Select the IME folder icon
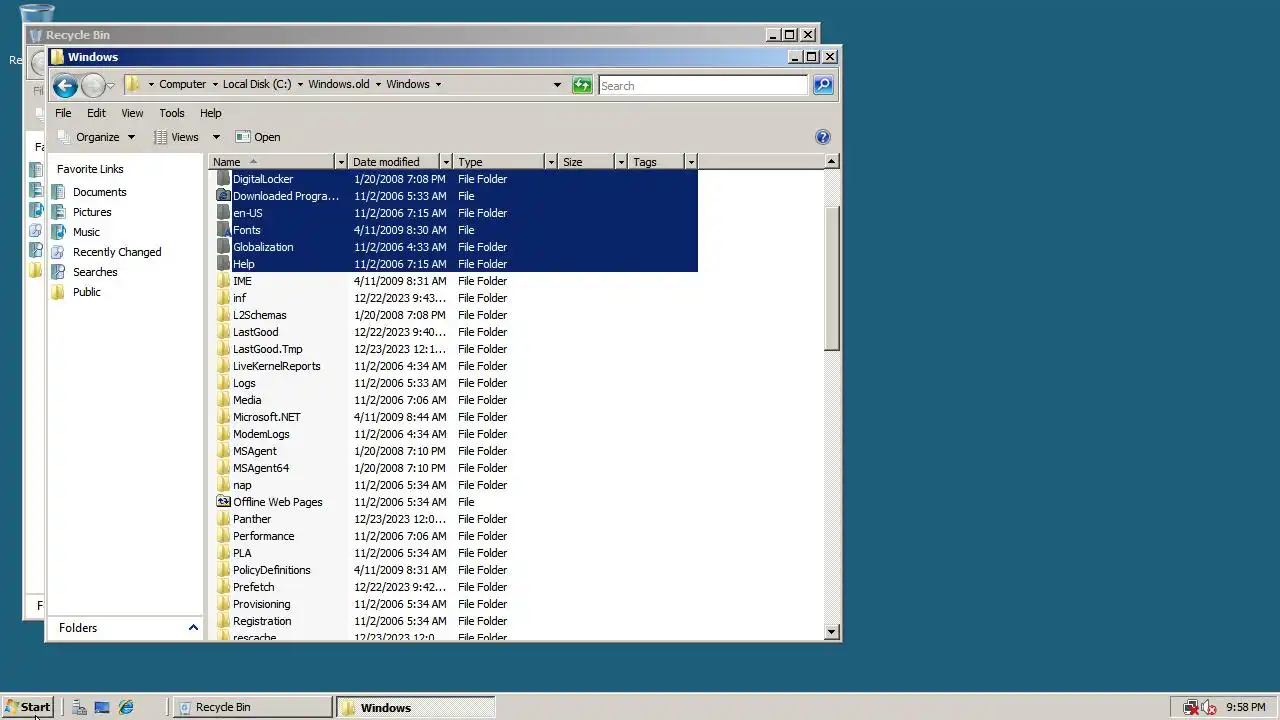The width and height of the screenshot is (1280, 720). click(224, 281)
